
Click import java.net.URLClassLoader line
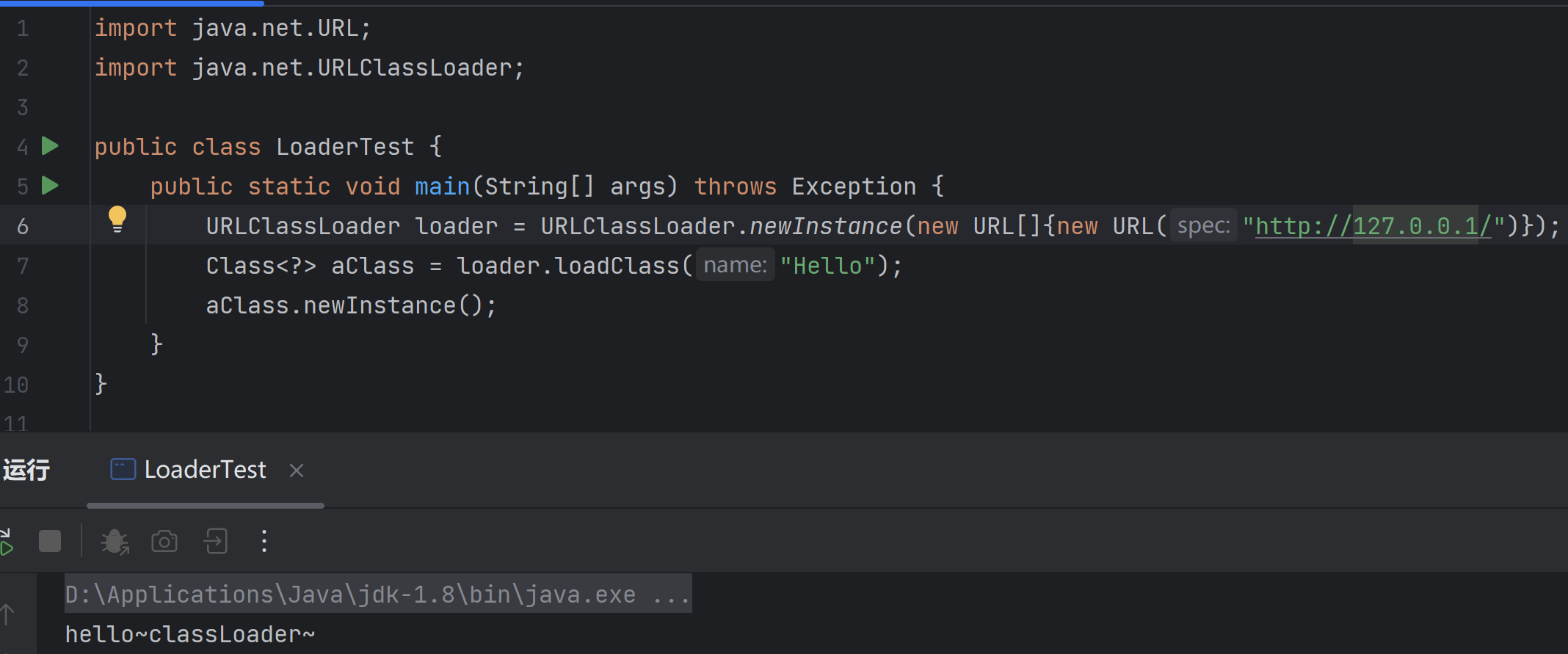click(x=310, y=68)
